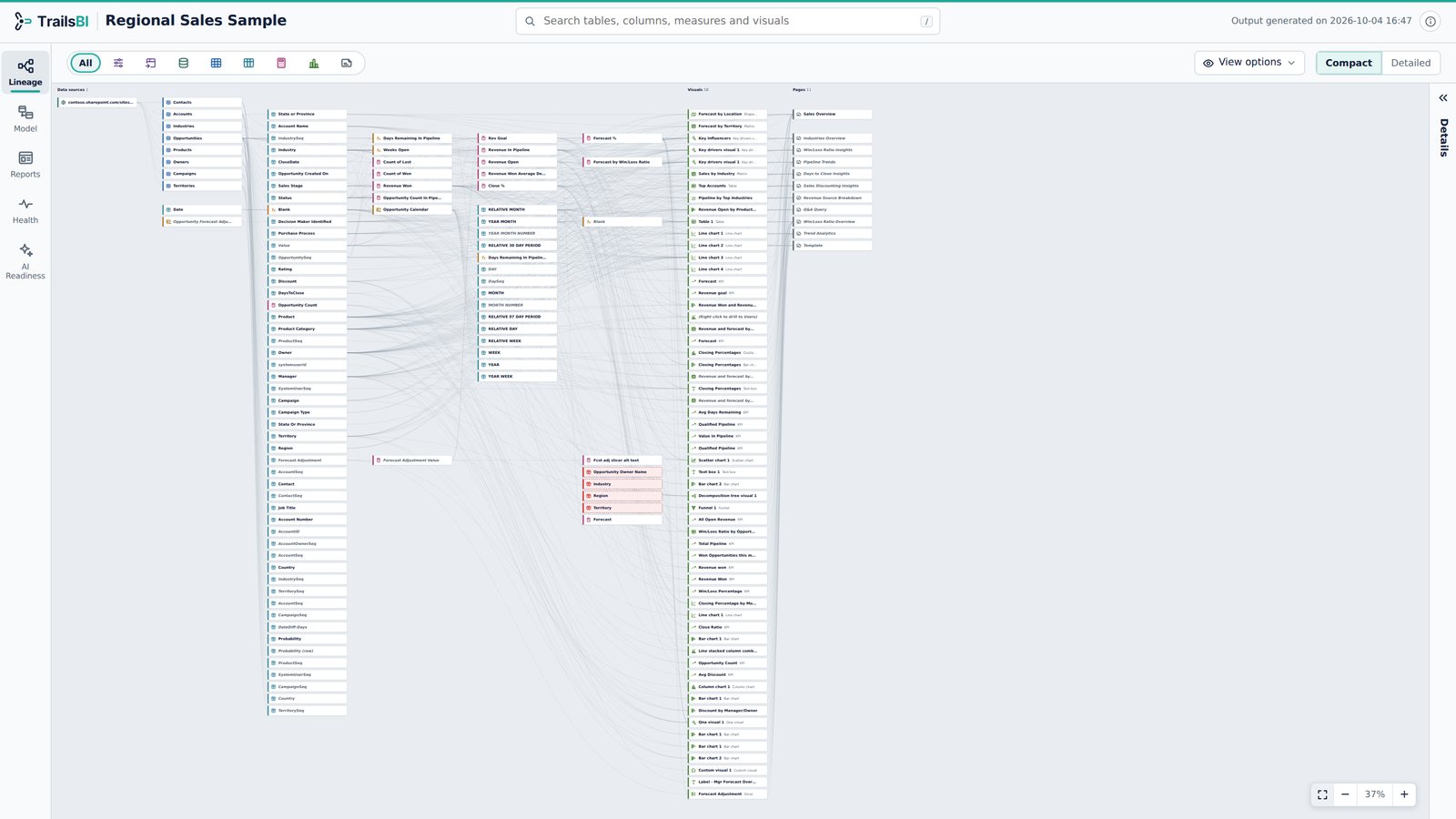Filter lineage by parameters sliders icon
Viewport: 1456px width, 819px height.
point(118,63)
